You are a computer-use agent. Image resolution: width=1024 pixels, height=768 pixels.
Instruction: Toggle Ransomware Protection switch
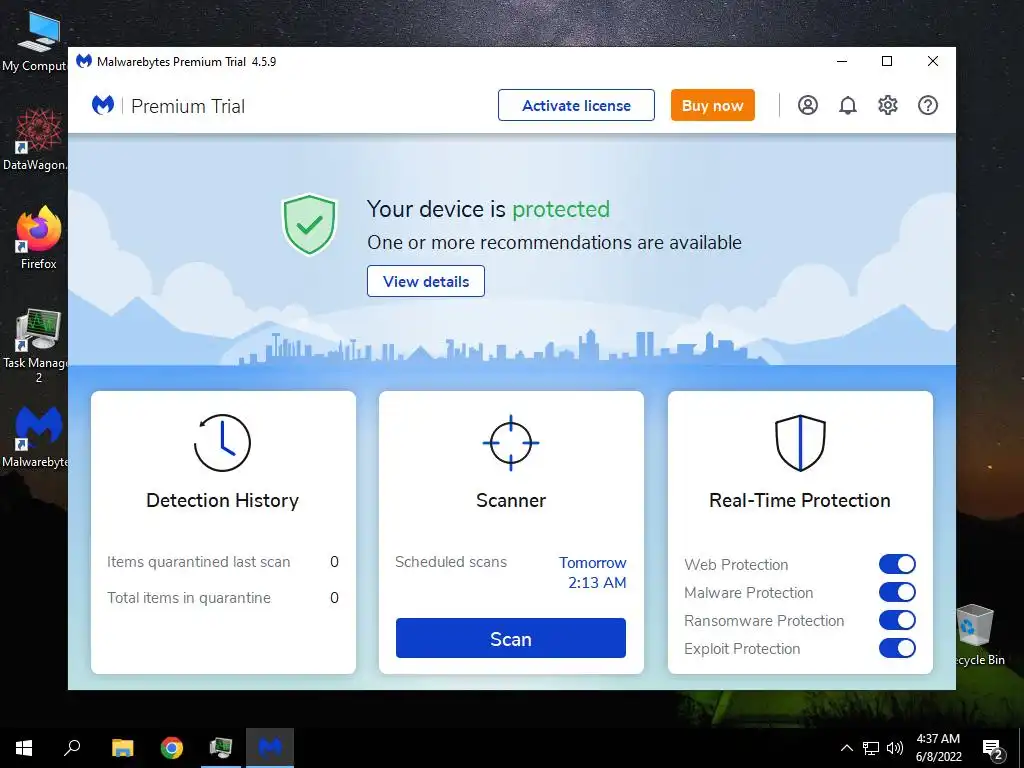897,620
